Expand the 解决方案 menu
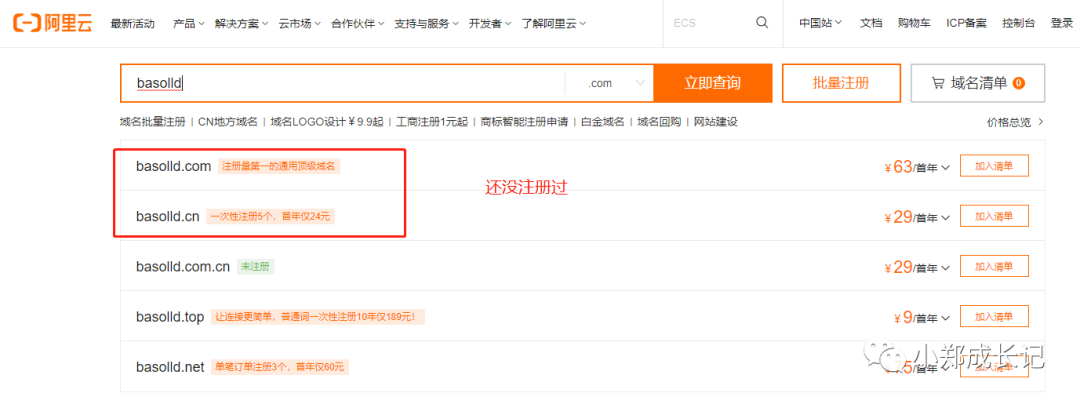 pyautogui.click(x=242, y=23)
